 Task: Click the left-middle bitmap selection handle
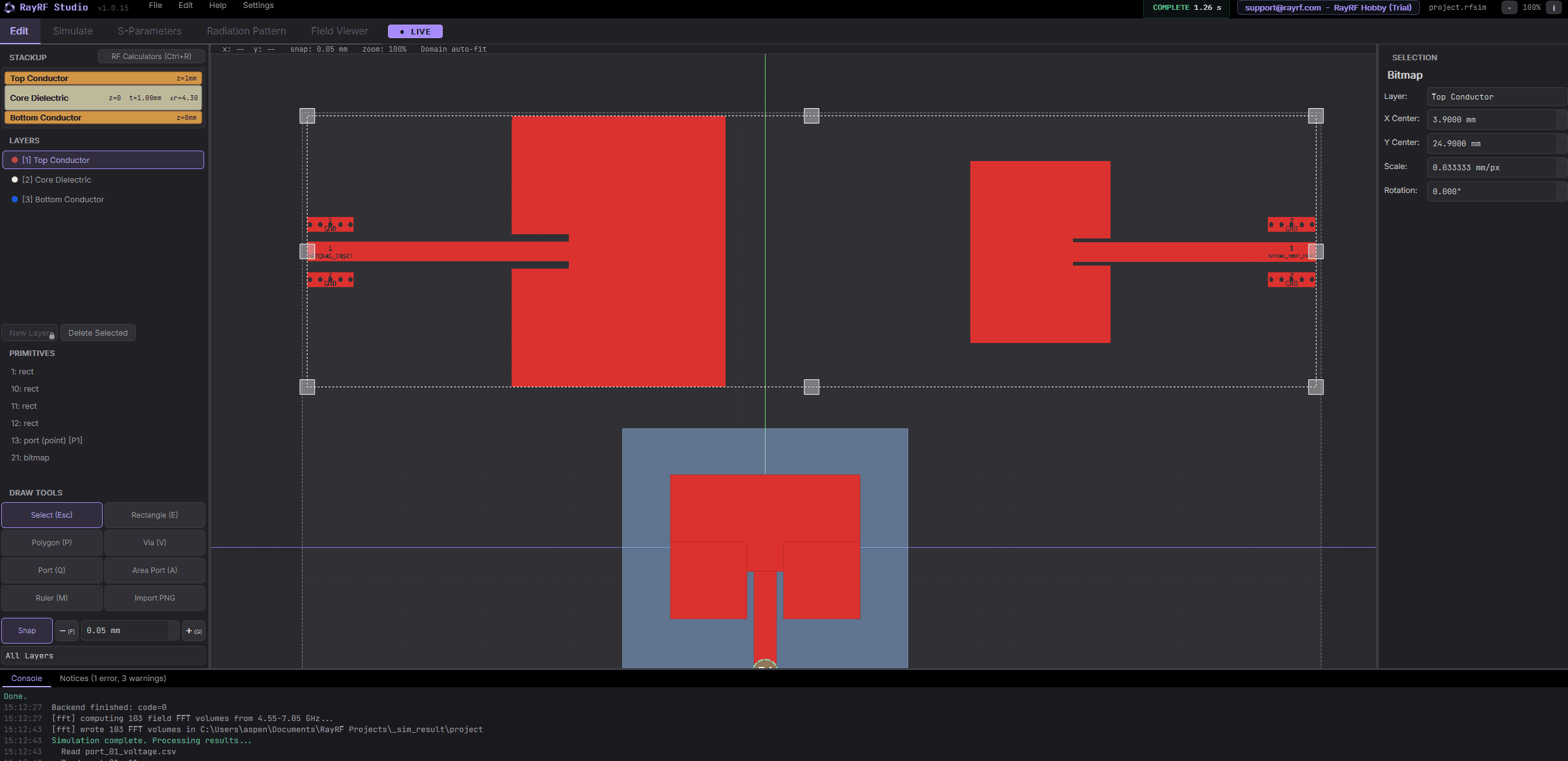pos(307,251)
